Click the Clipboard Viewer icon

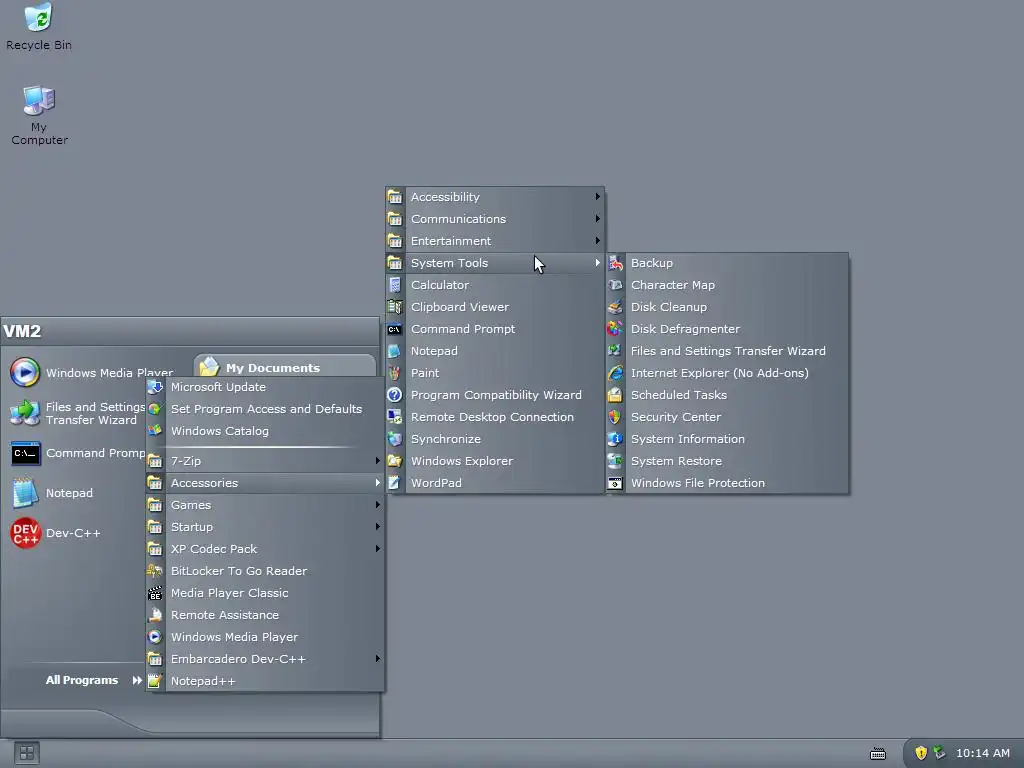point(394,307)
